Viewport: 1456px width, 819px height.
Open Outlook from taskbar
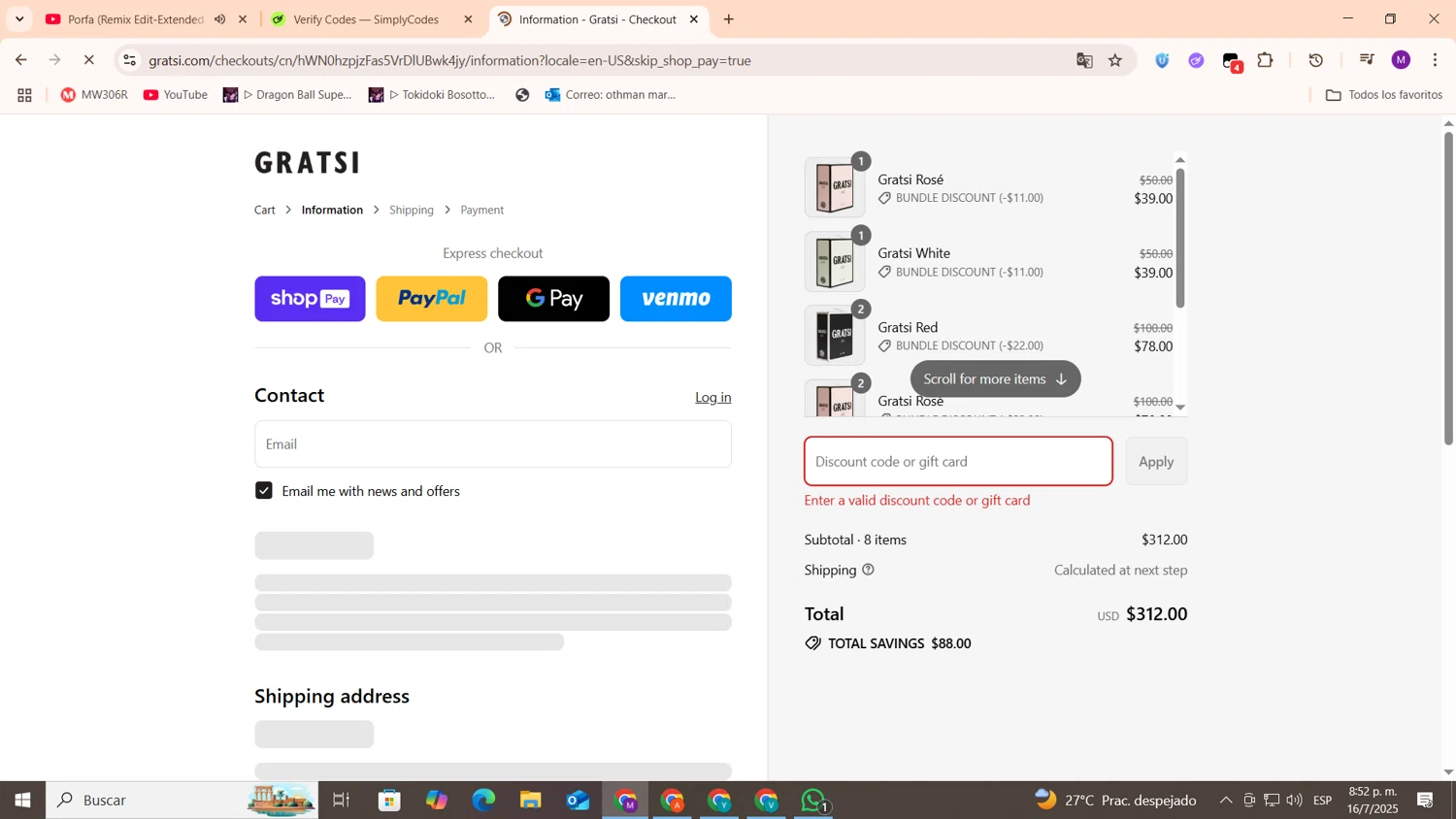click(578, 801)
